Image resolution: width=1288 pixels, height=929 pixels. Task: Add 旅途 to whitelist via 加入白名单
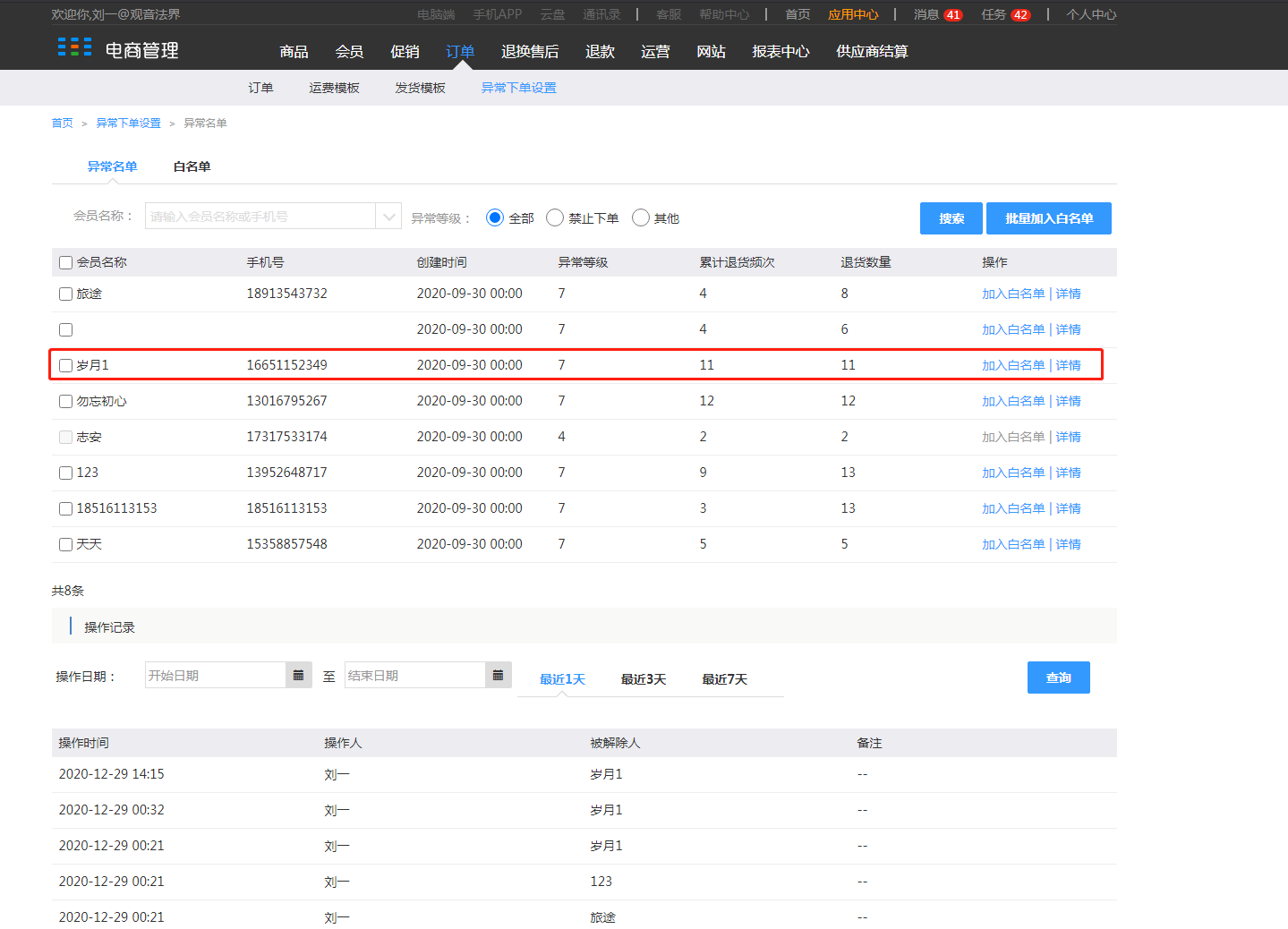(x=1013, y=294)
